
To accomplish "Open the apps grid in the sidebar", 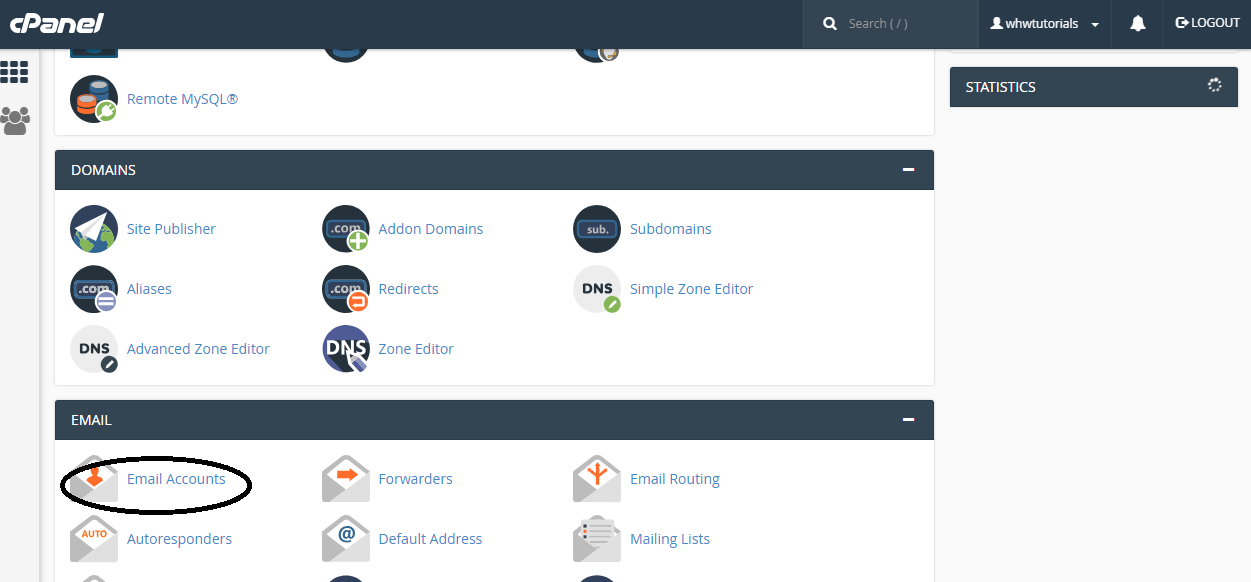I will pos(15,72).
